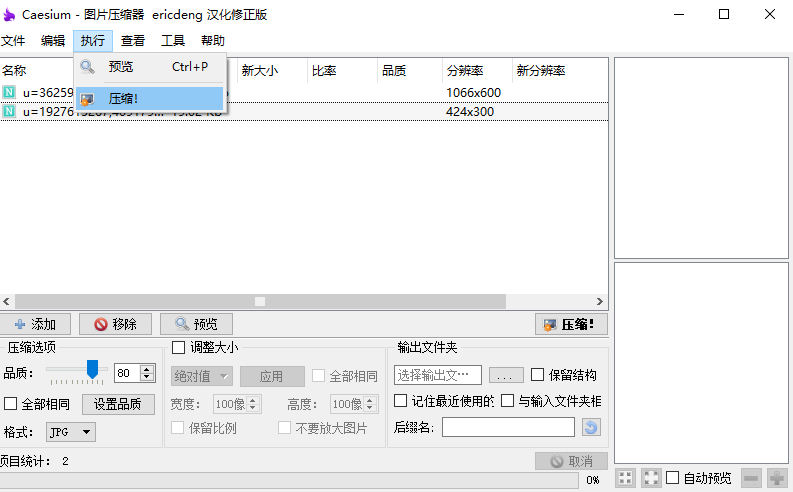
Task: Decrease quality value with down arrow
Action: click(147, 377)
